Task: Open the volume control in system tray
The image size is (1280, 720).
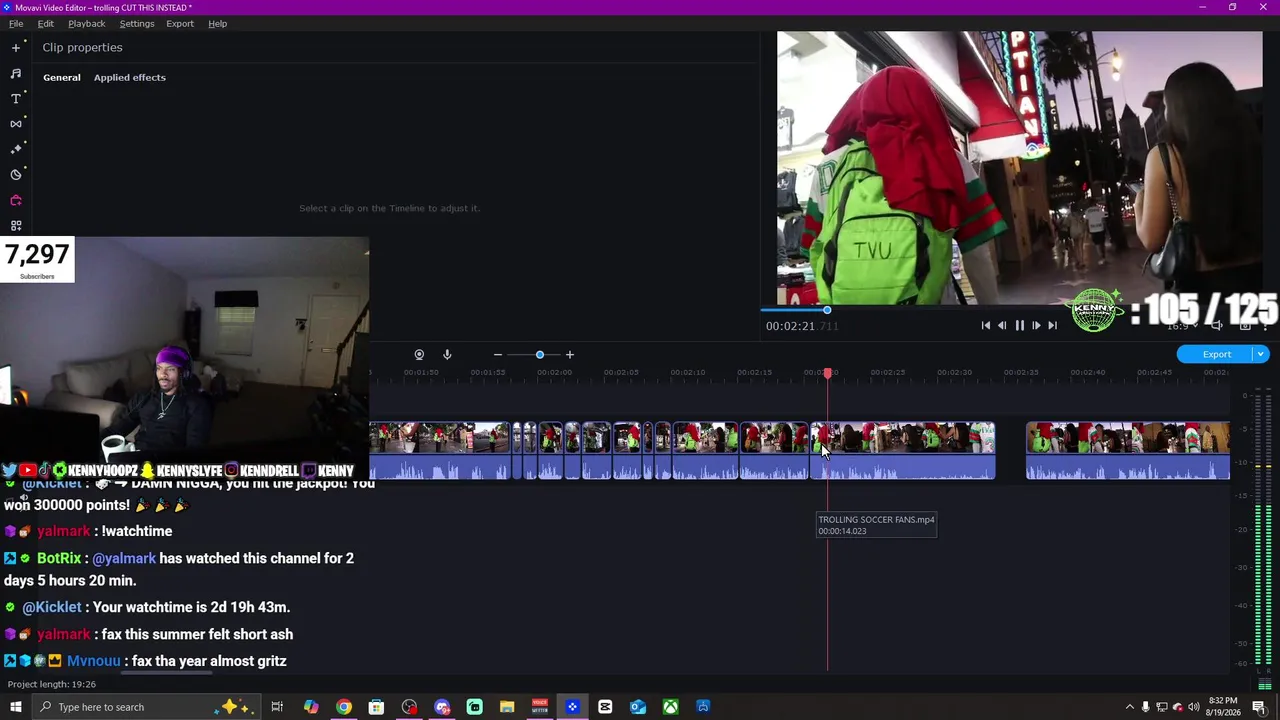Action: pos(1193,707)
